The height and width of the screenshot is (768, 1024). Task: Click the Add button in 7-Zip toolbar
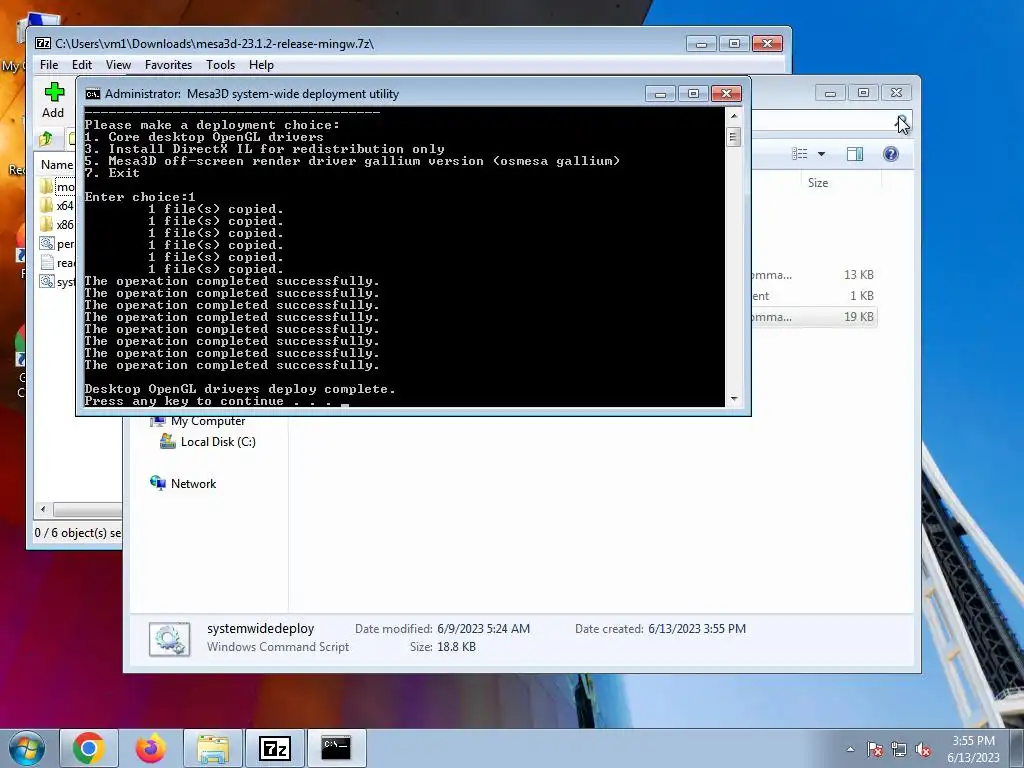54,101
